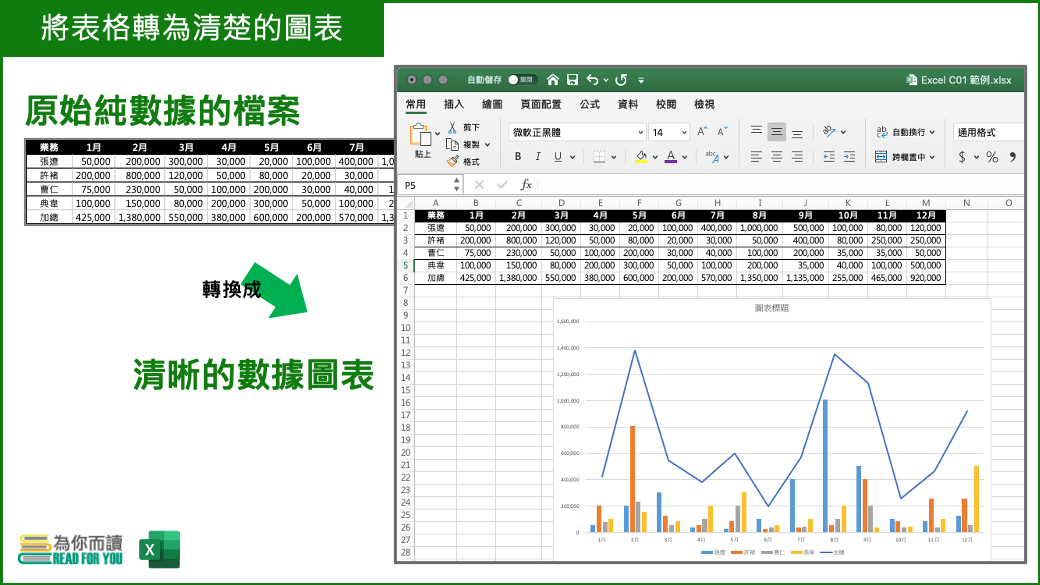Click the Home icon in title bar
The width and height of the screenshot is (1040, 585).
(x=552, y=79)
